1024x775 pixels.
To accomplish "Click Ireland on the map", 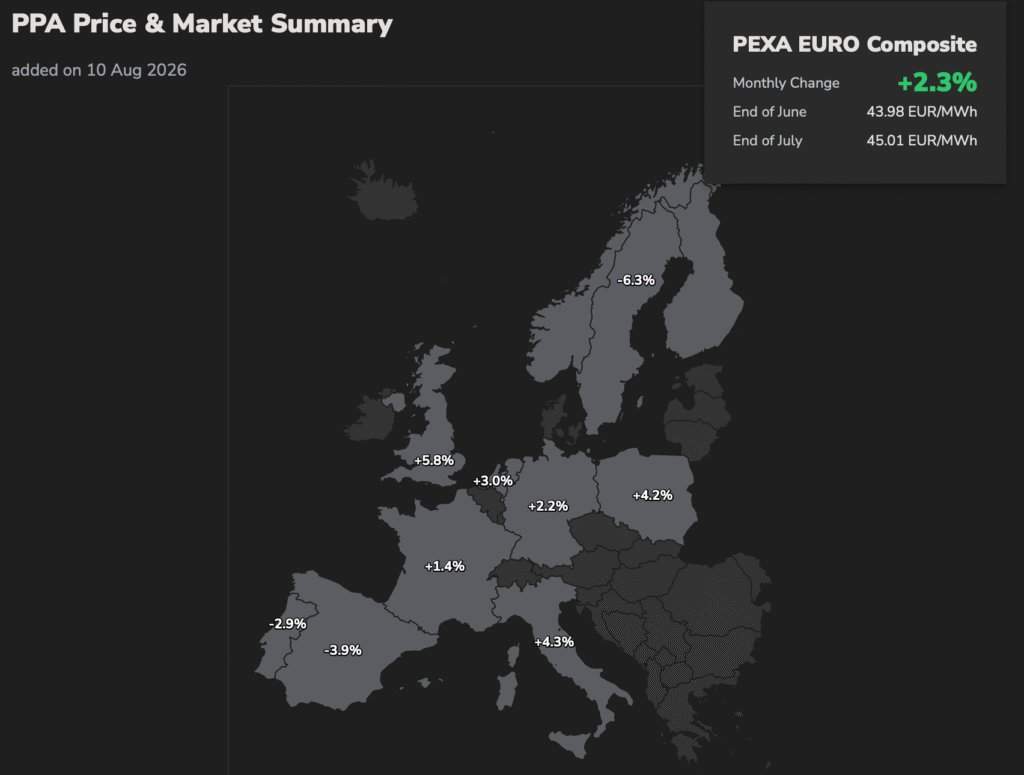I will tap(370, 419).
